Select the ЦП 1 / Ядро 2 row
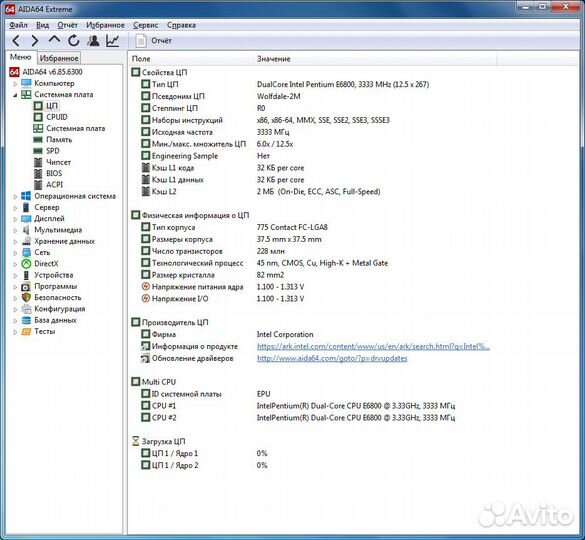The width and height of the screenshot is (585, 540). pos(204,465)
